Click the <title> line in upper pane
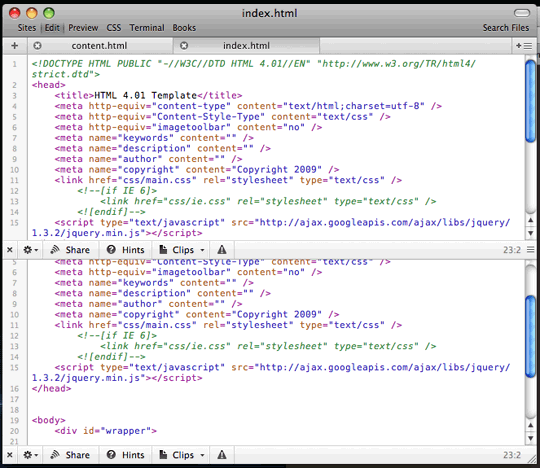Viewport: 540px width, 468px height. [148, 95]
